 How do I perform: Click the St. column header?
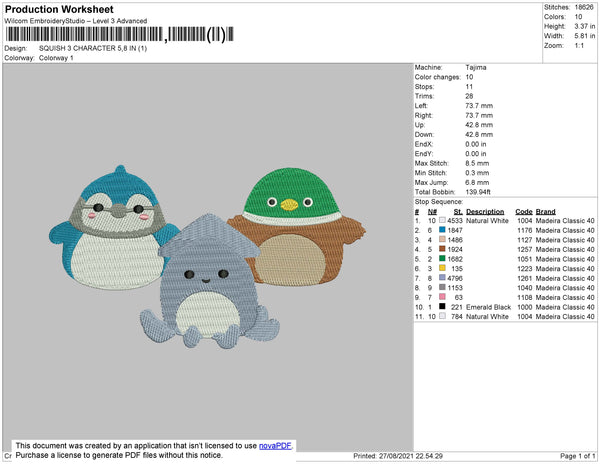tap(458, 212)
